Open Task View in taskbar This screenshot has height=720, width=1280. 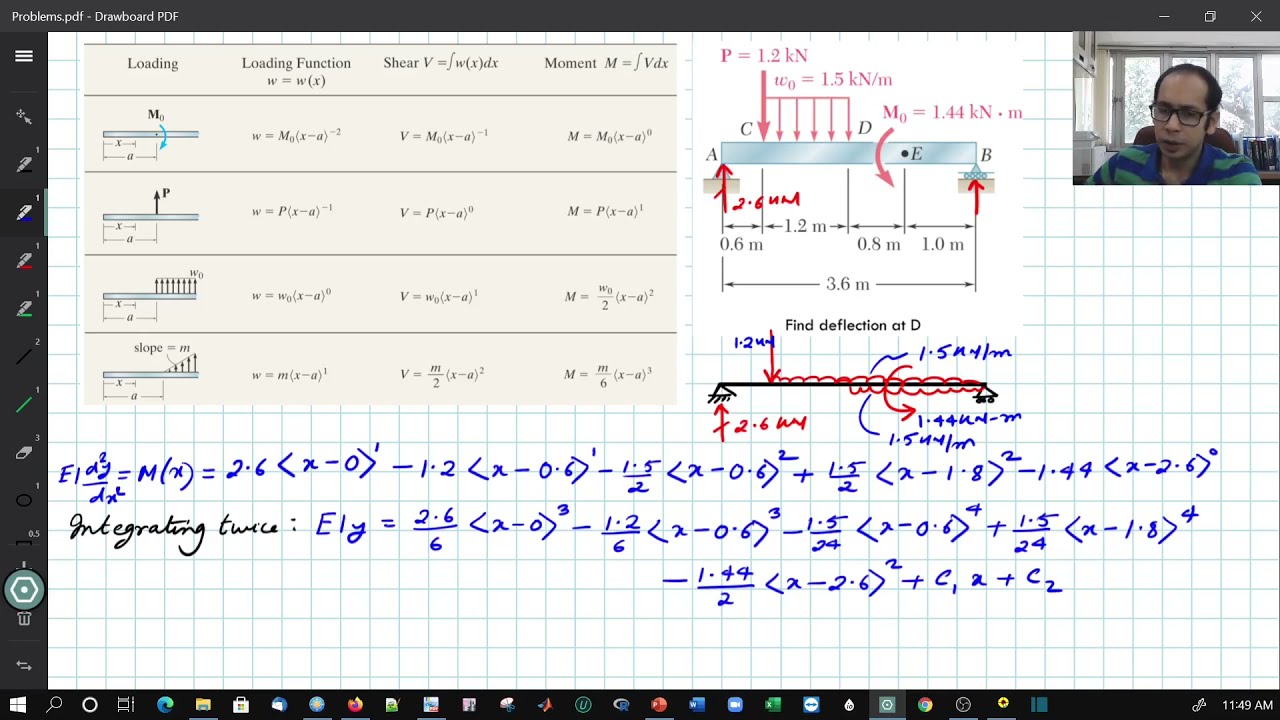(126, 705)
